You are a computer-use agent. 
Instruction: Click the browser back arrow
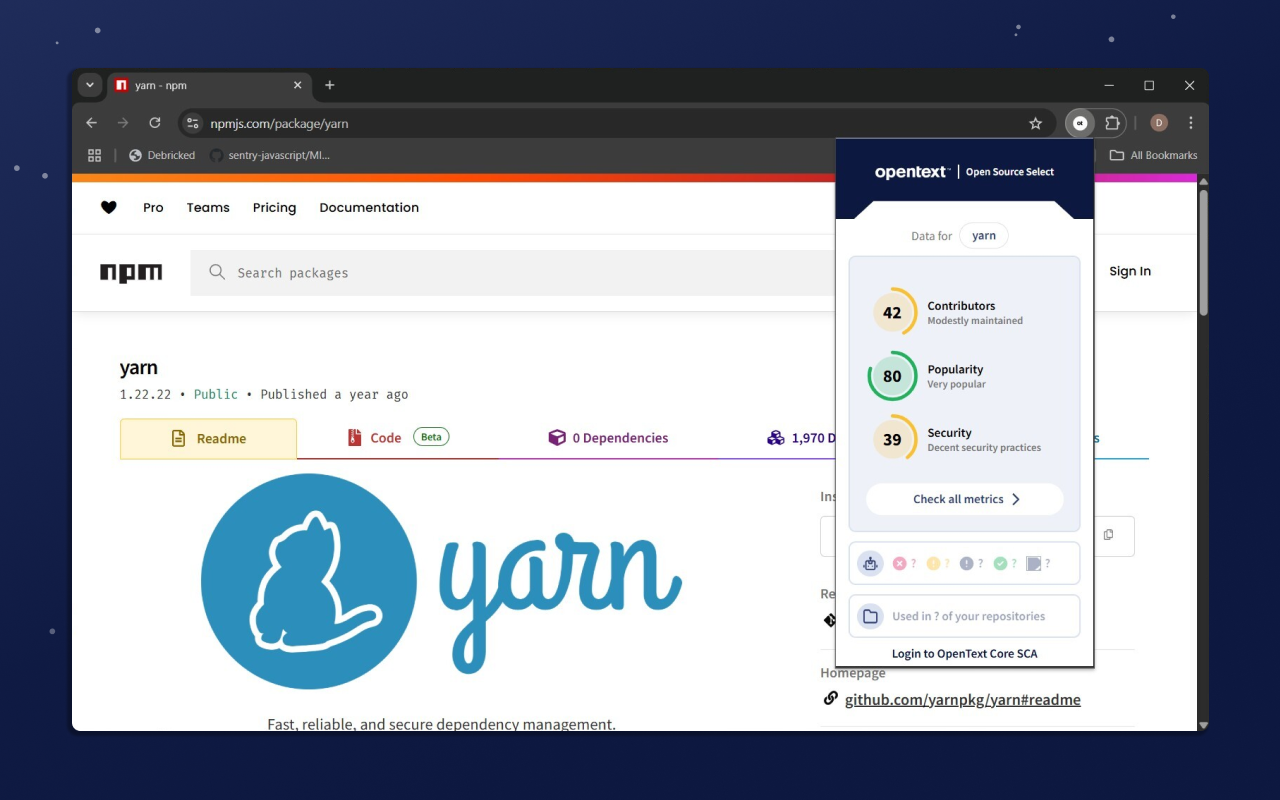(x=92, y=123)
